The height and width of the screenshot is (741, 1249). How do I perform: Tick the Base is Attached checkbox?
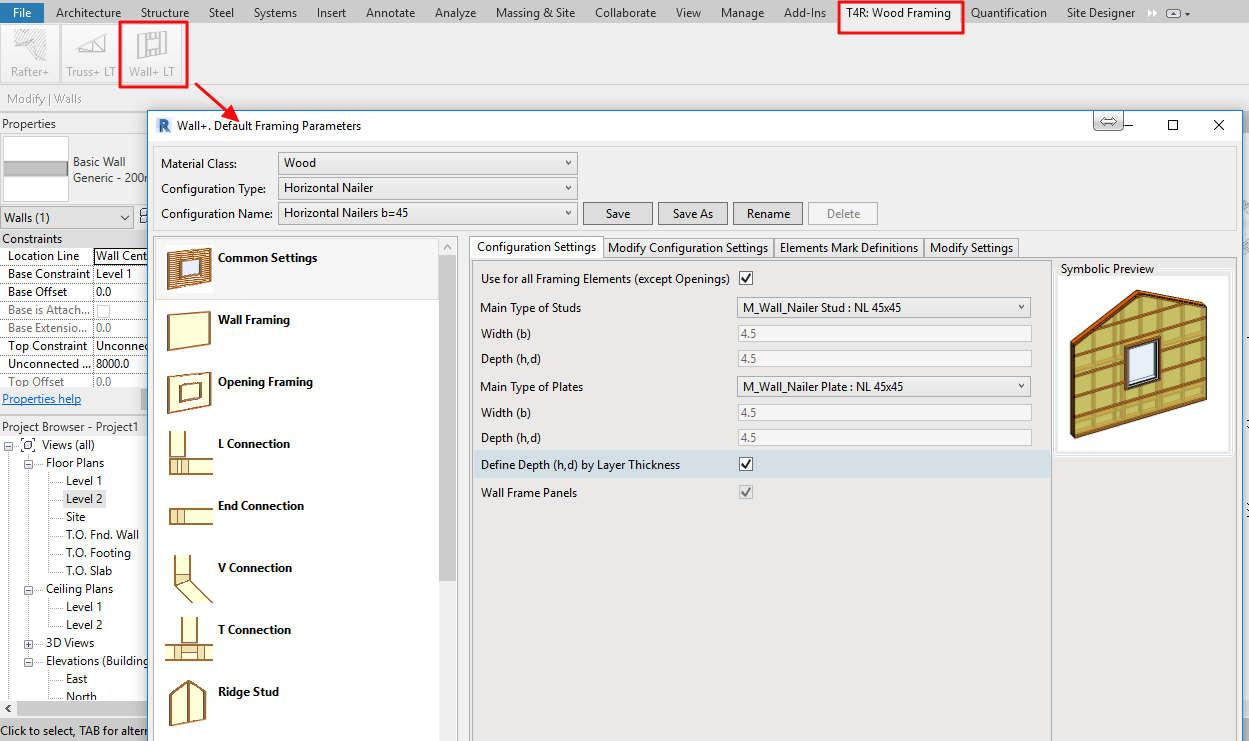point(103,310)
